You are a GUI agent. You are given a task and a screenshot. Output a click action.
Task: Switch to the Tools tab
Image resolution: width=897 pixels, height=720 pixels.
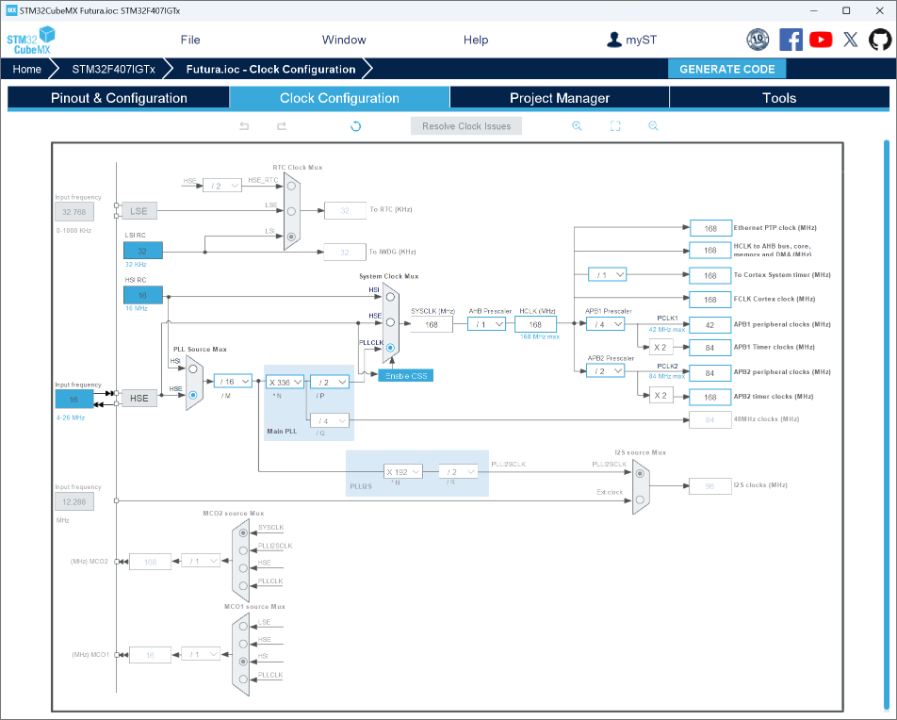coord(779,98)
